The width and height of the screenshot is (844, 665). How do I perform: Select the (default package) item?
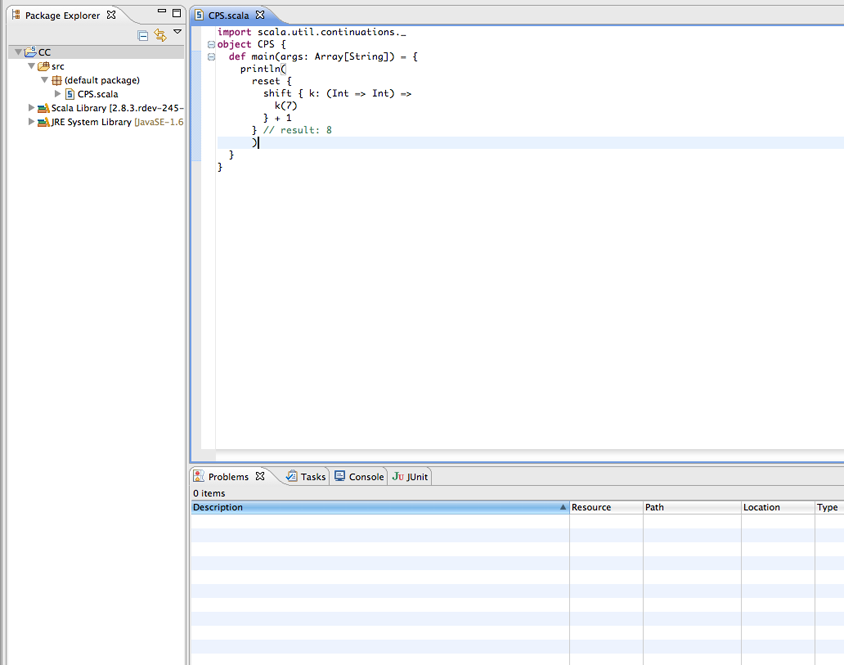101,80
